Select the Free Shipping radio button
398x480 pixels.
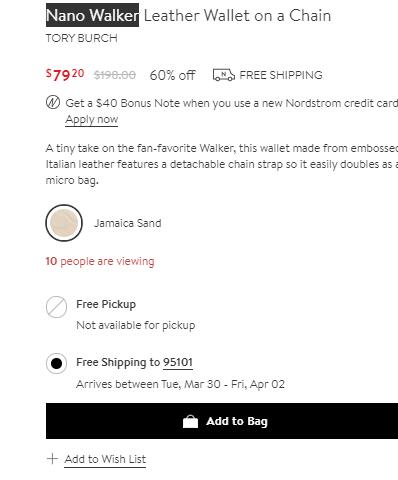[x=56, y=363]
